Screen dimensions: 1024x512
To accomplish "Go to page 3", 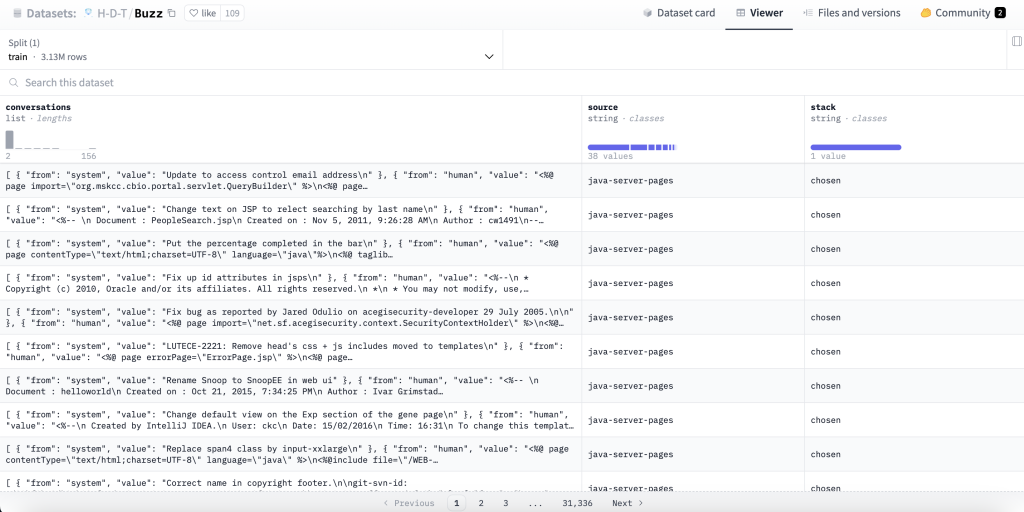I will point(505,503).
